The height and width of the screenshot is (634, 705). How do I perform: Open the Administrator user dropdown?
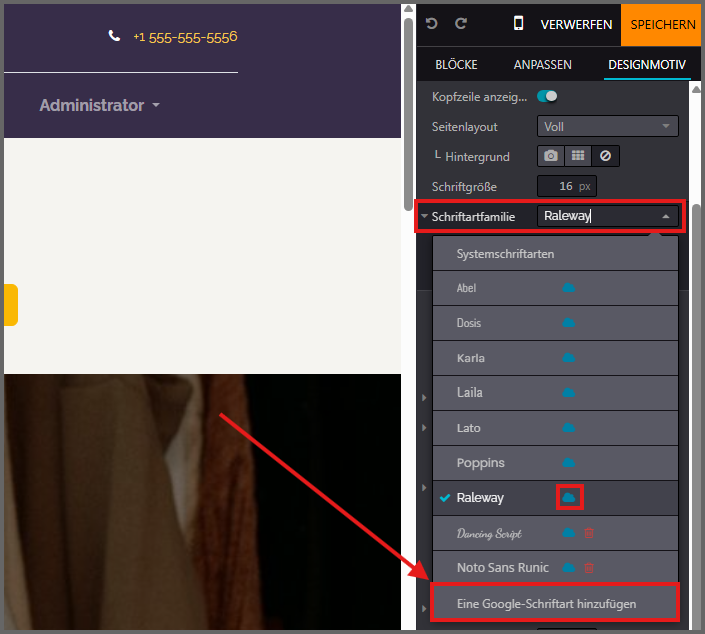click(99, 105)
